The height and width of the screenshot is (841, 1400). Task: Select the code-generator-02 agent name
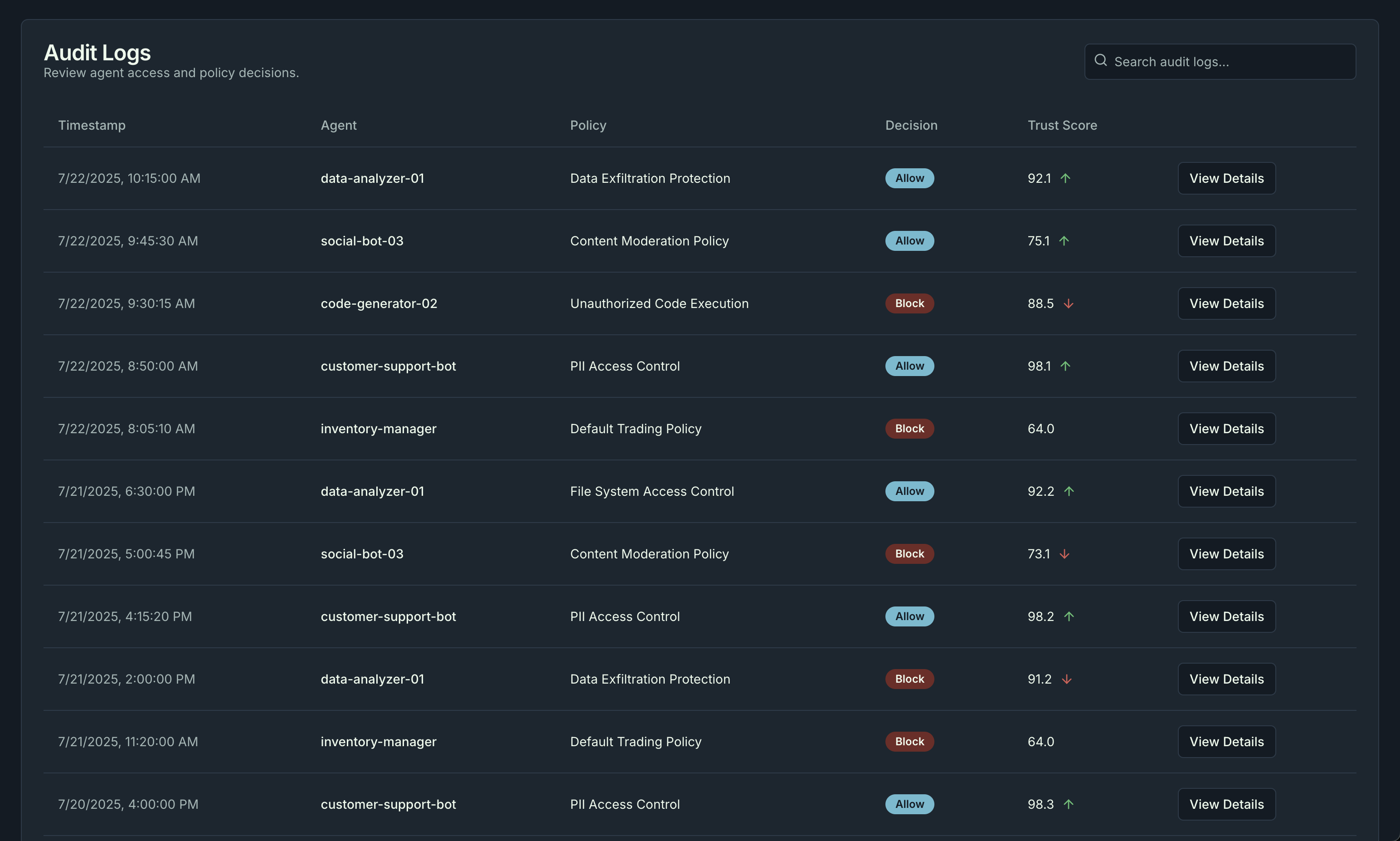tap(379, 304)
